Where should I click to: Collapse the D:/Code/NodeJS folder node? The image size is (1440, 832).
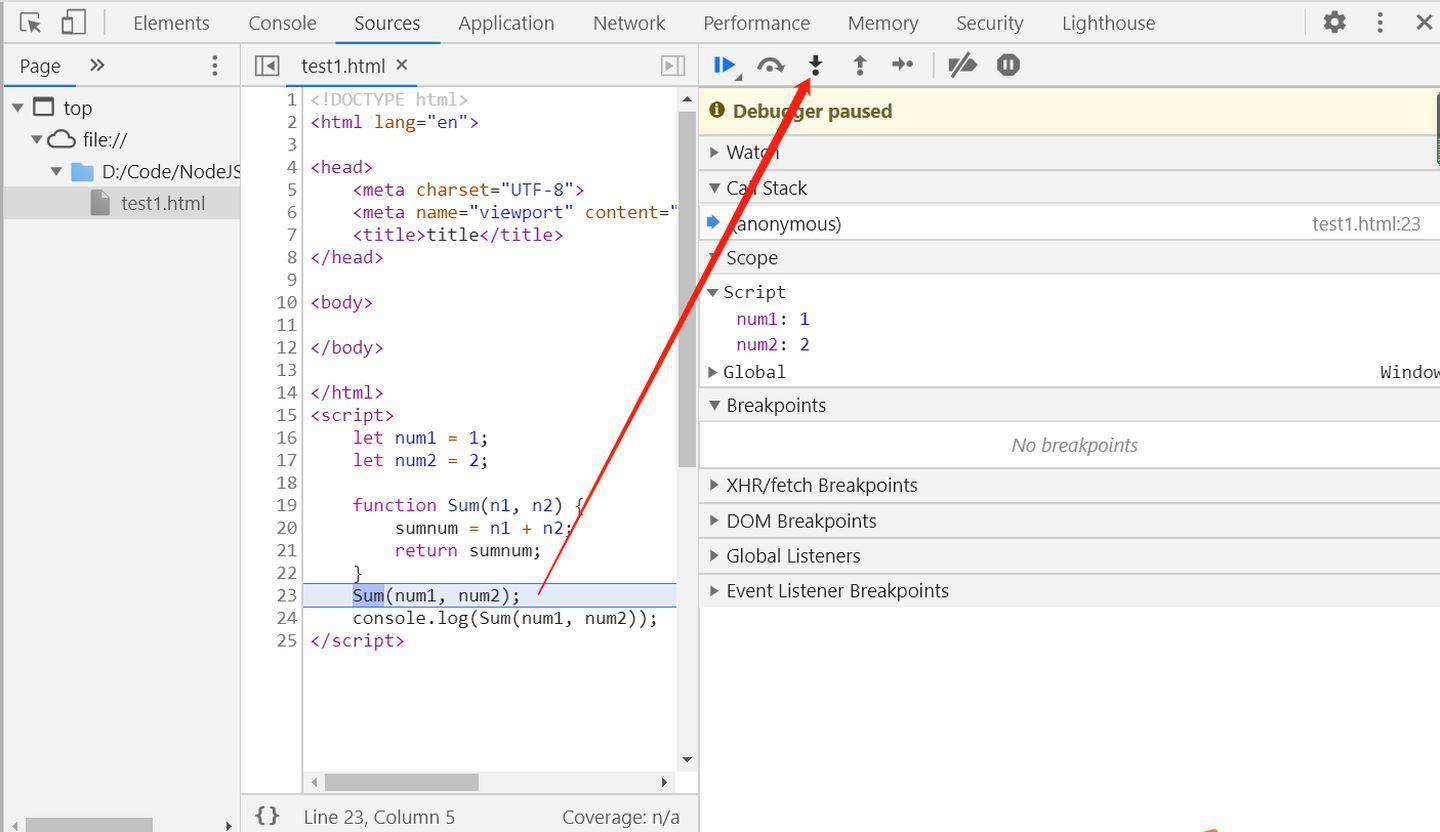57,172
